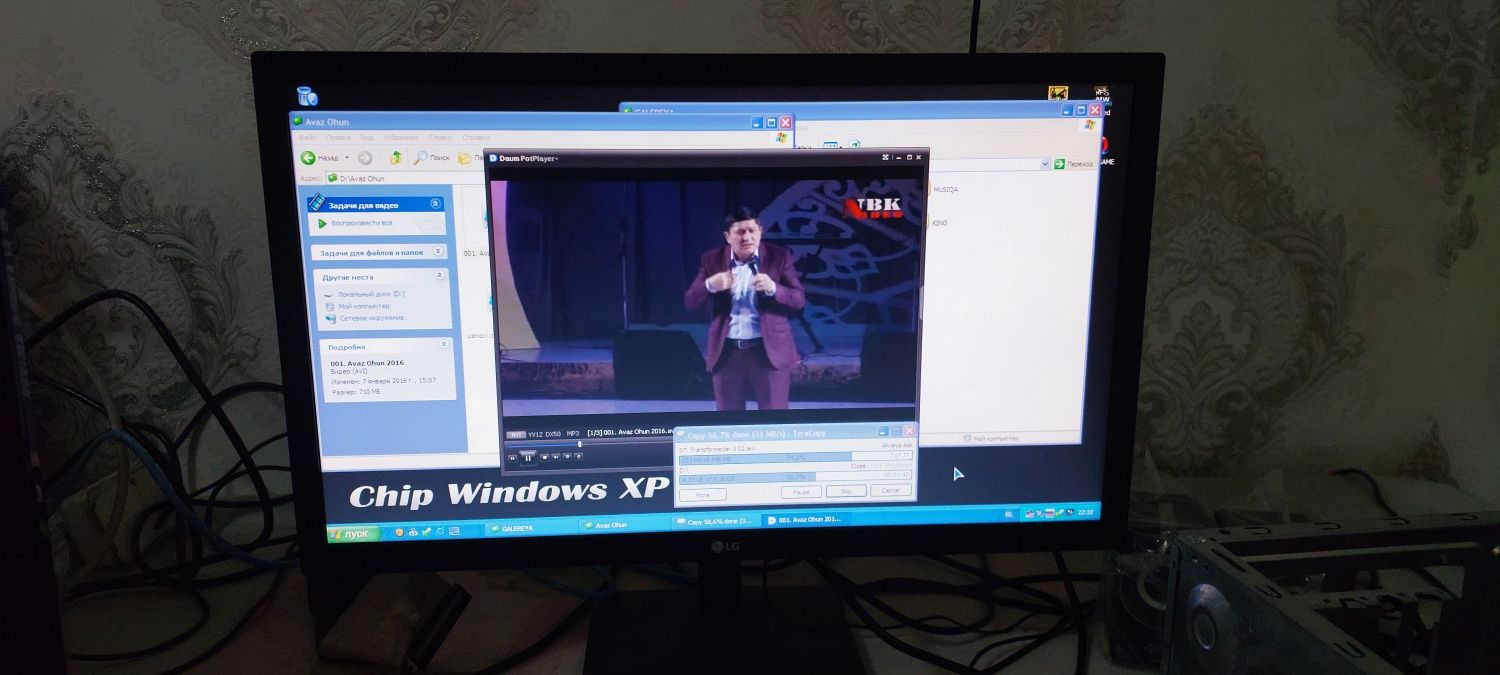Skip to next track in PotPlayer
Image resolution: width=1500 pixels, height=675 pixels.
point(556,457)
